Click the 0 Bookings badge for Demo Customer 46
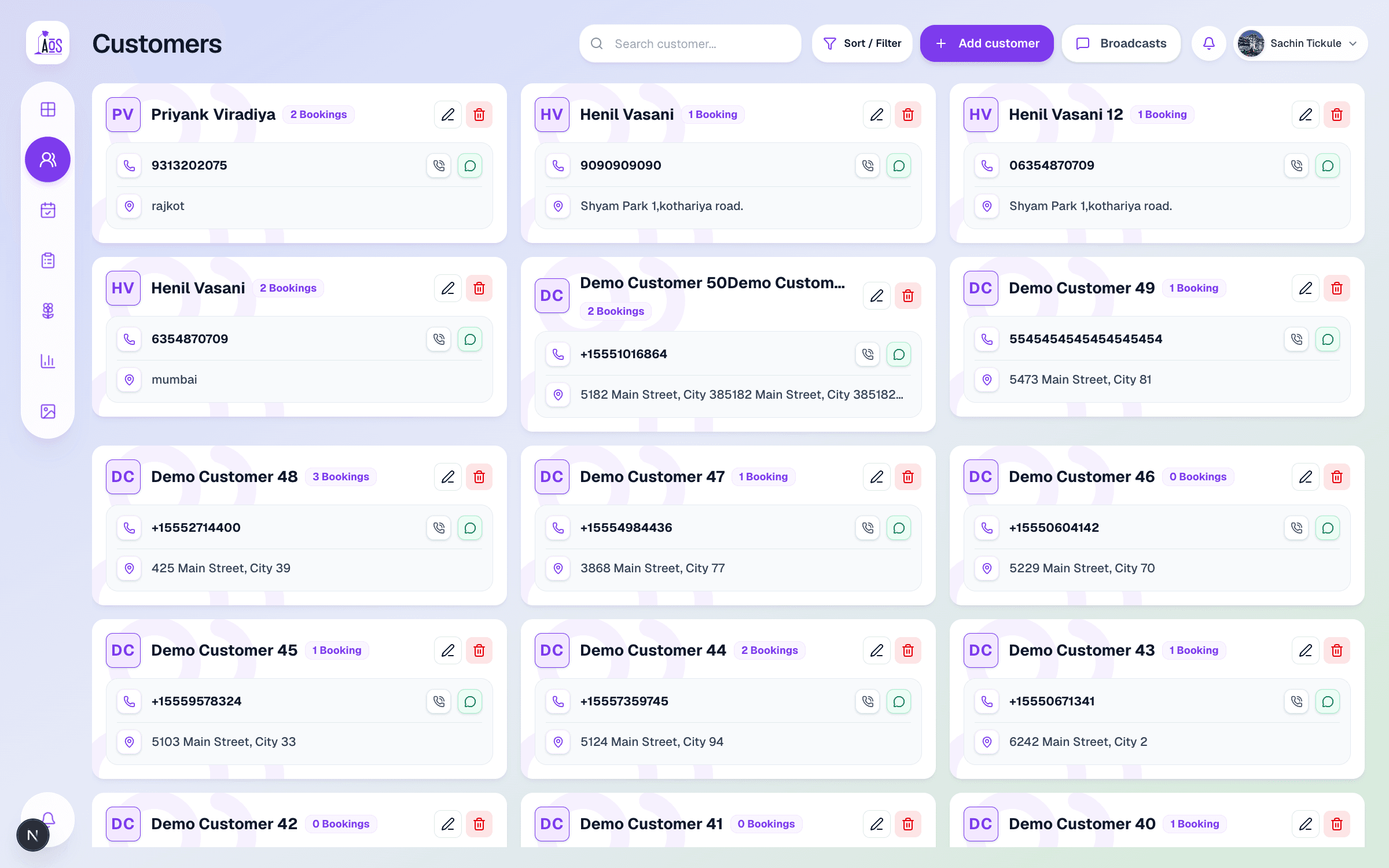Screen dimensions: 1389x868 (1198, 477)
